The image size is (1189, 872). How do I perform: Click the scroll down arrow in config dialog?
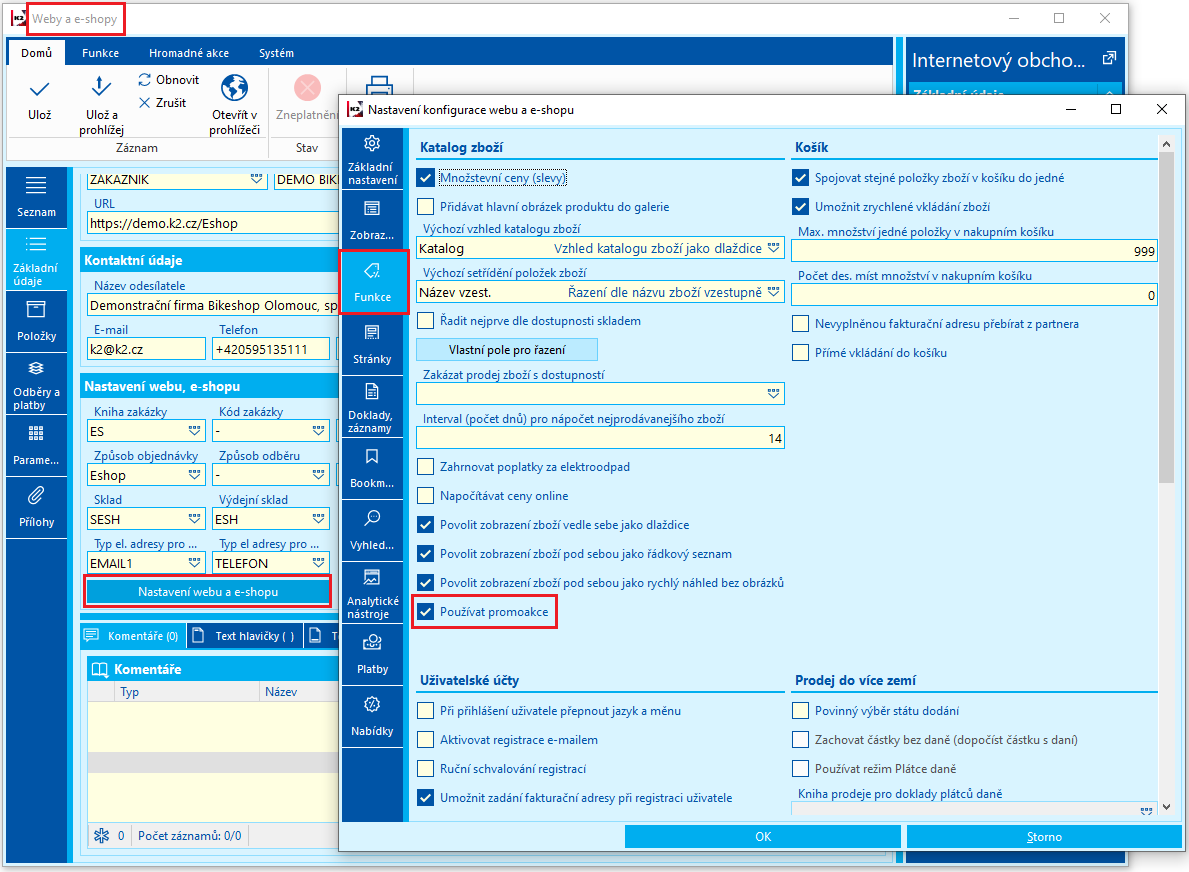point(1166,807)
